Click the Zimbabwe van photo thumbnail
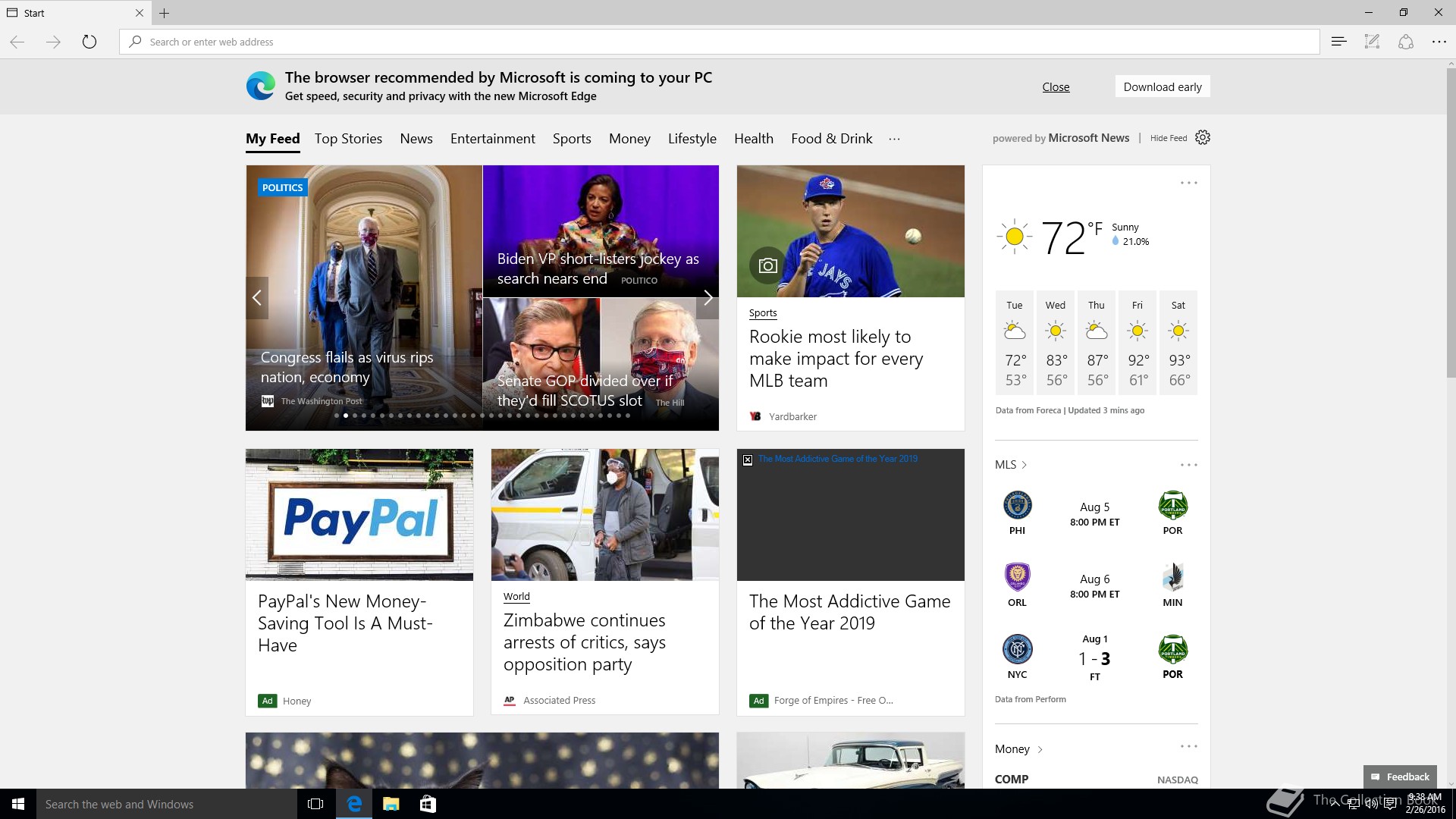 [x=605, y=515]
